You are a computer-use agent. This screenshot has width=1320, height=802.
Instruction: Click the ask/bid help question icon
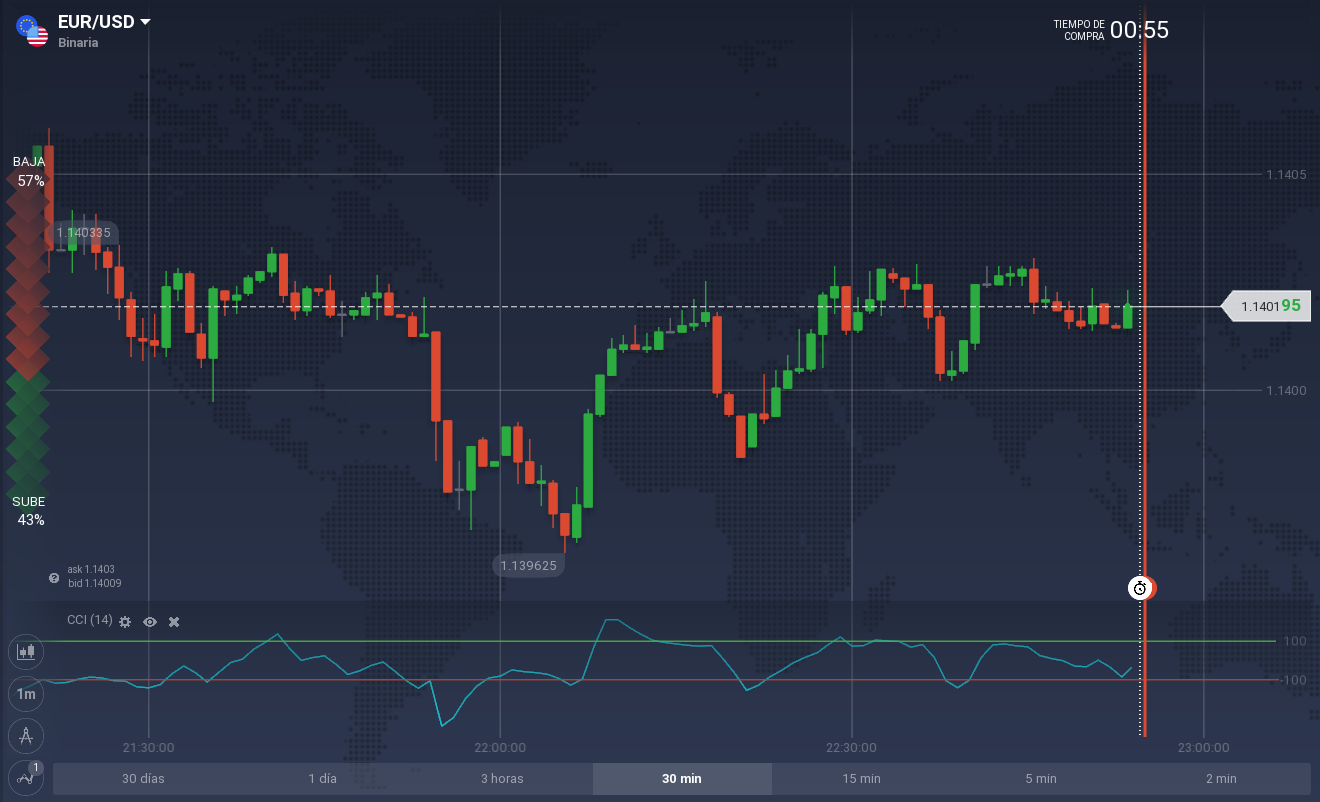point(54,578)
